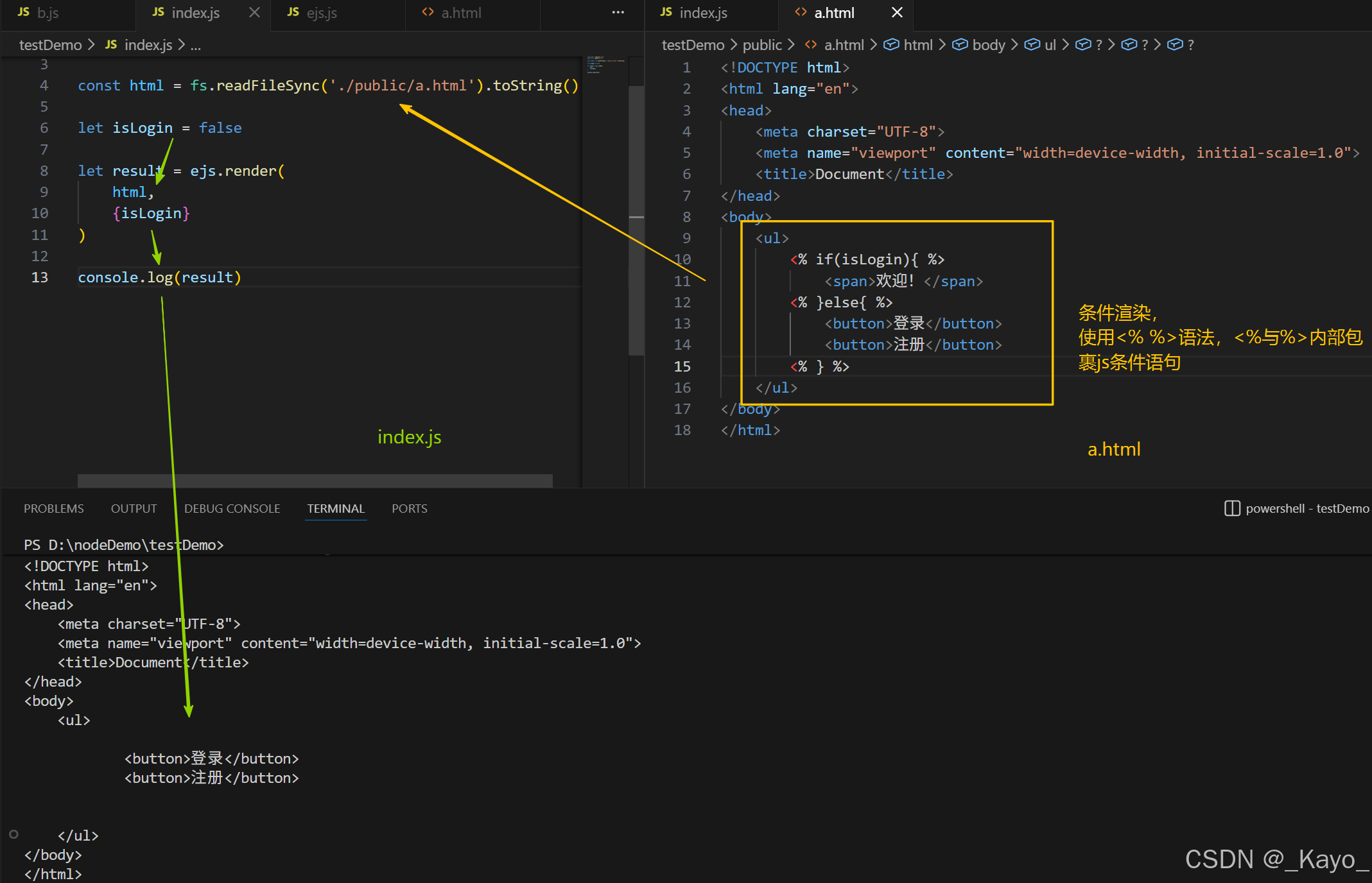Click the horizontal scrollbar under index.js editor
This screenshot has height=883, width=1372.
(315, 481)
